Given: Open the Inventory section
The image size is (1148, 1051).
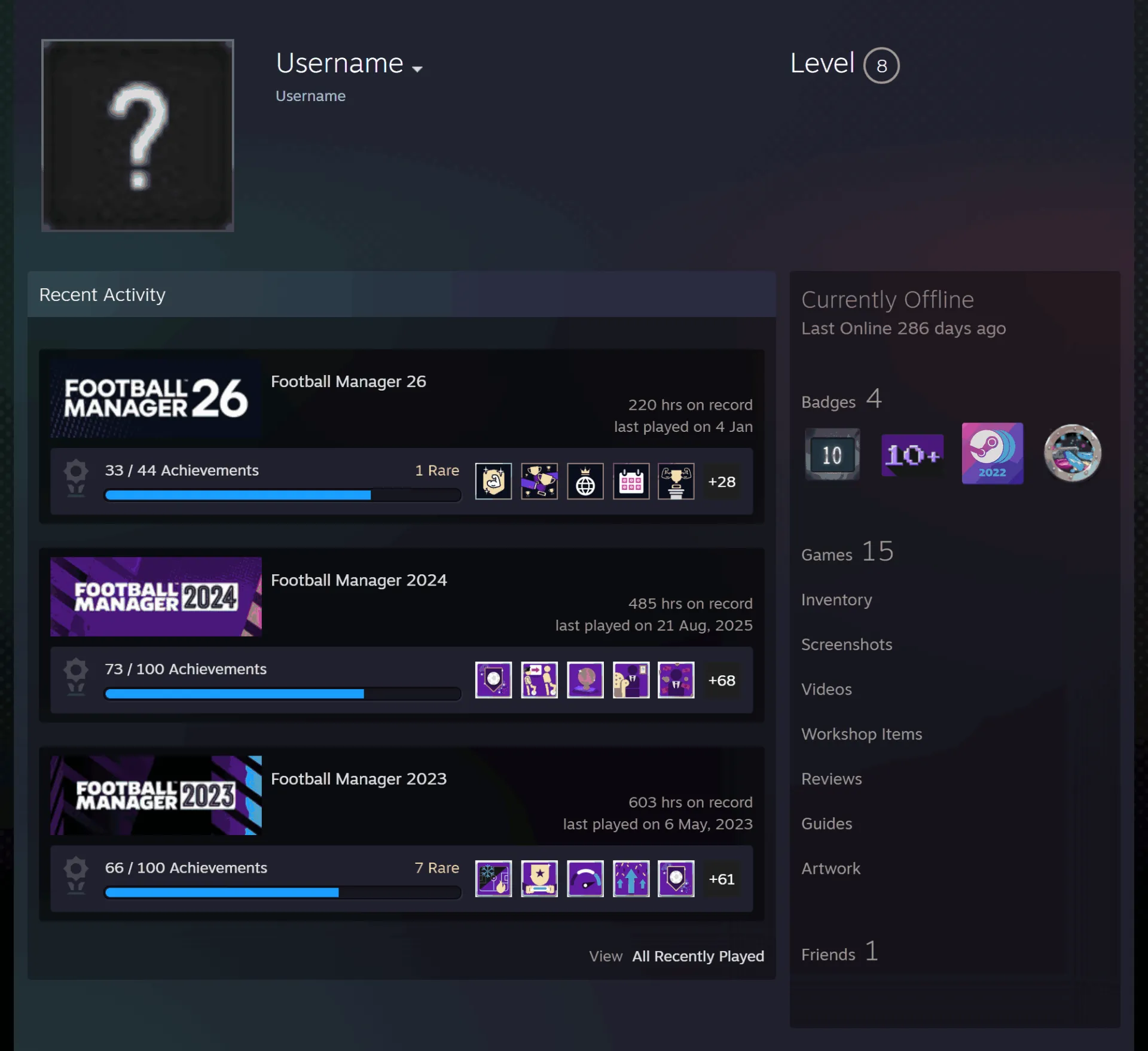Looking at the screenshot, I should coord(836,599).
